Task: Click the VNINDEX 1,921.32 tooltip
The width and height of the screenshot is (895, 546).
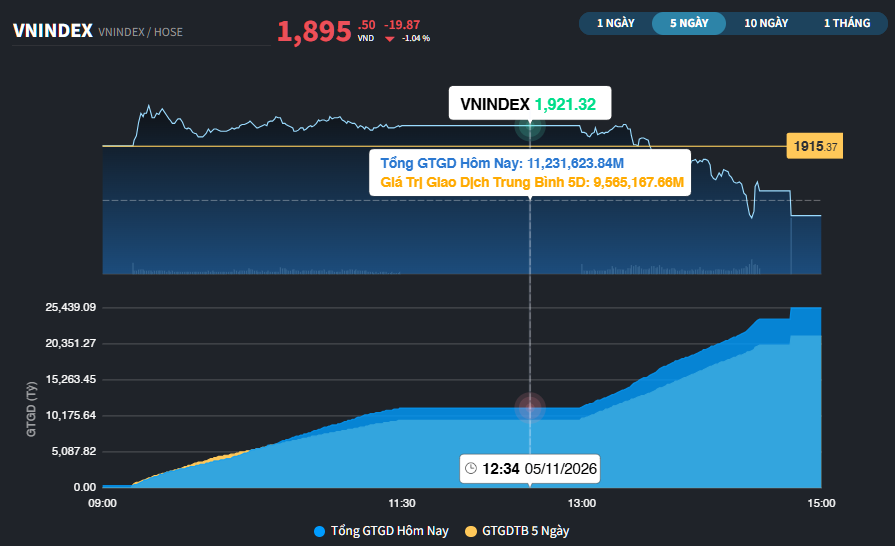Action: pos(530,104)
